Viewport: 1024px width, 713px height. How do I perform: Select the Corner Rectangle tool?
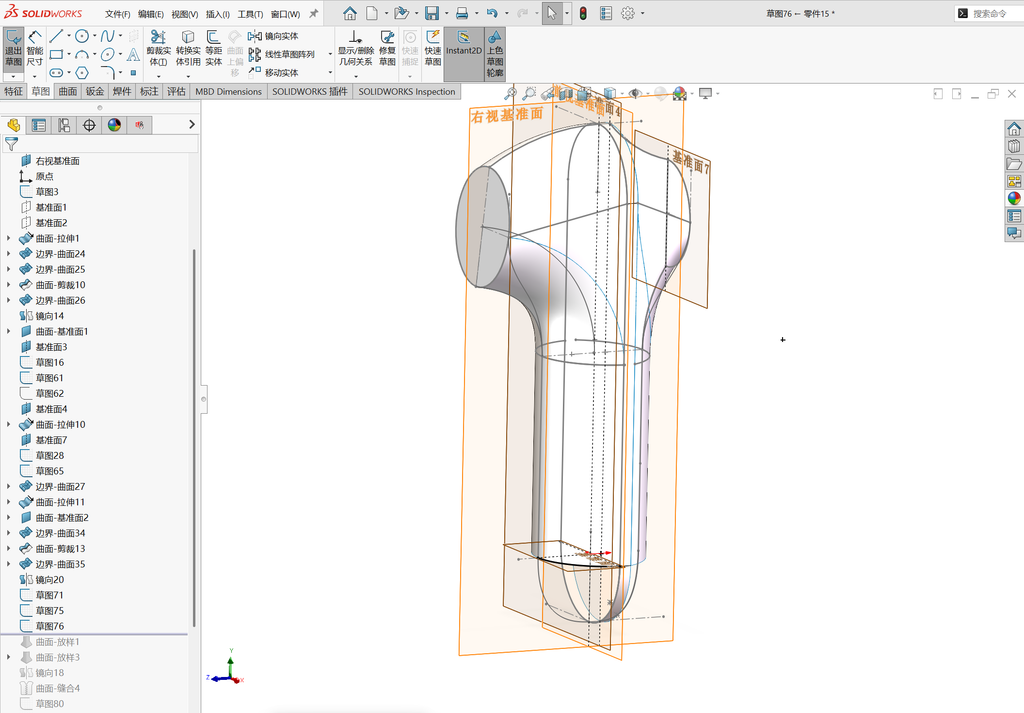click(x=56, y=54)
